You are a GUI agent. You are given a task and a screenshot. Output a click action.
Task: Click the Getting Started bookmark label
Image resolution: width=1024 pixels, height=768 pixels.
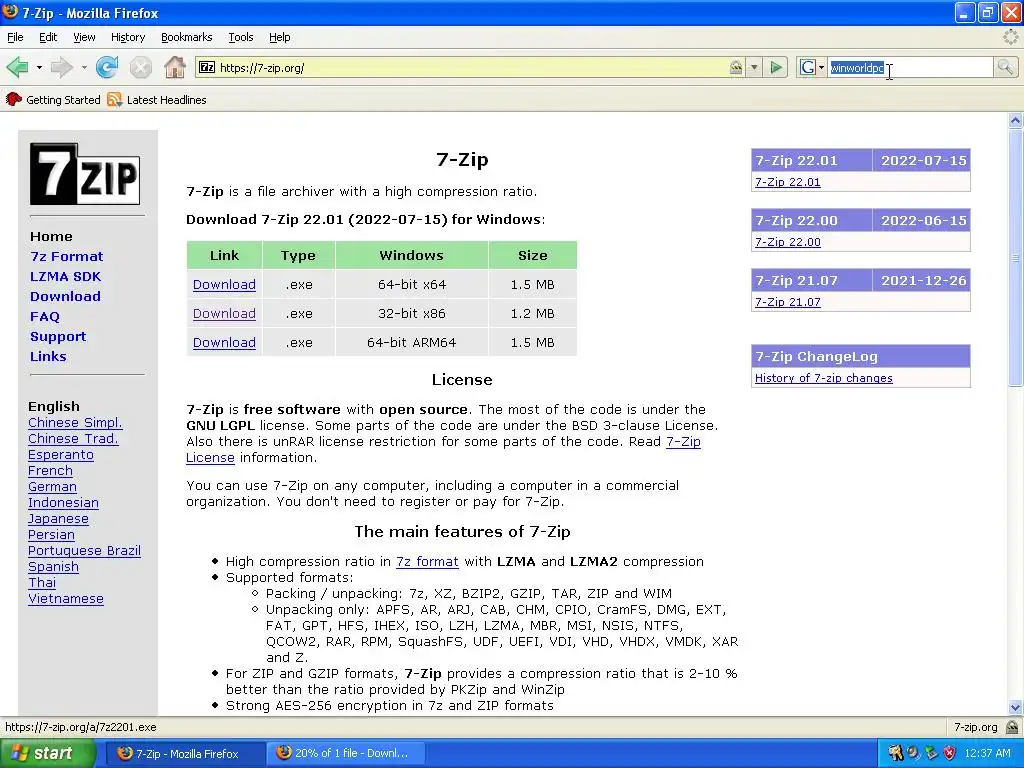click(x=63, y=99)
